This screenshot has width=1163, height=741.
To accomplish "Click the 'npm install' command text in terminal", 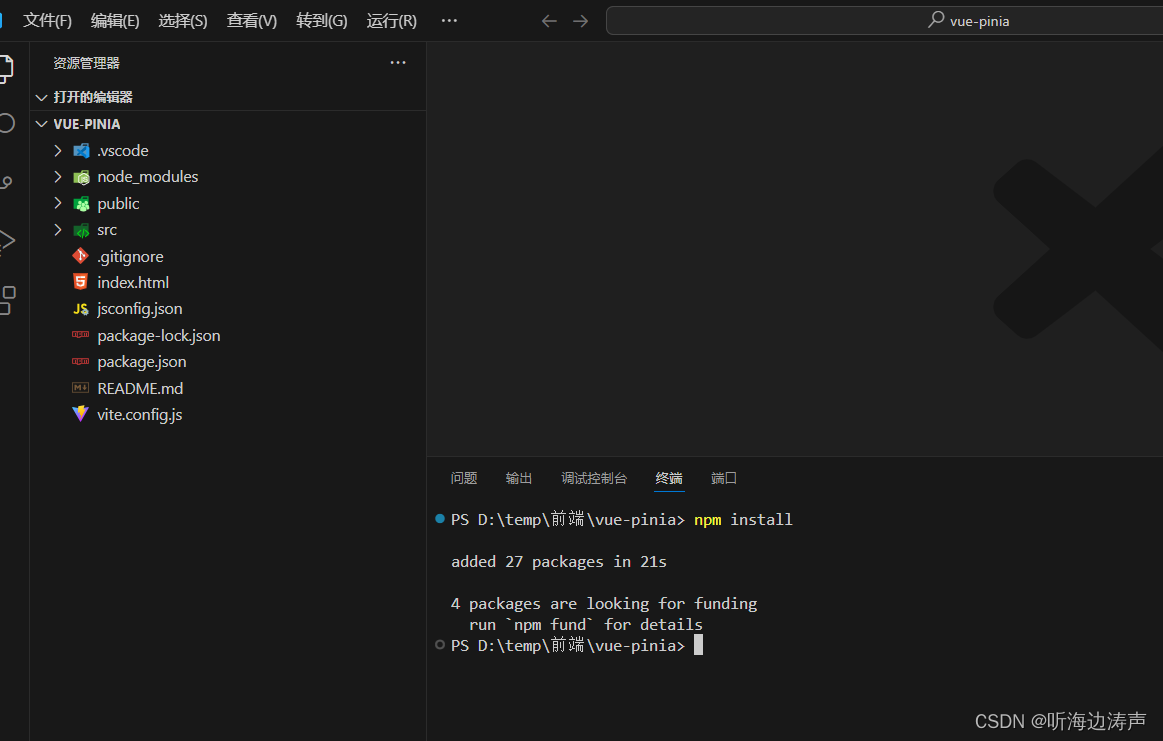I will click(x=743, y=520).
